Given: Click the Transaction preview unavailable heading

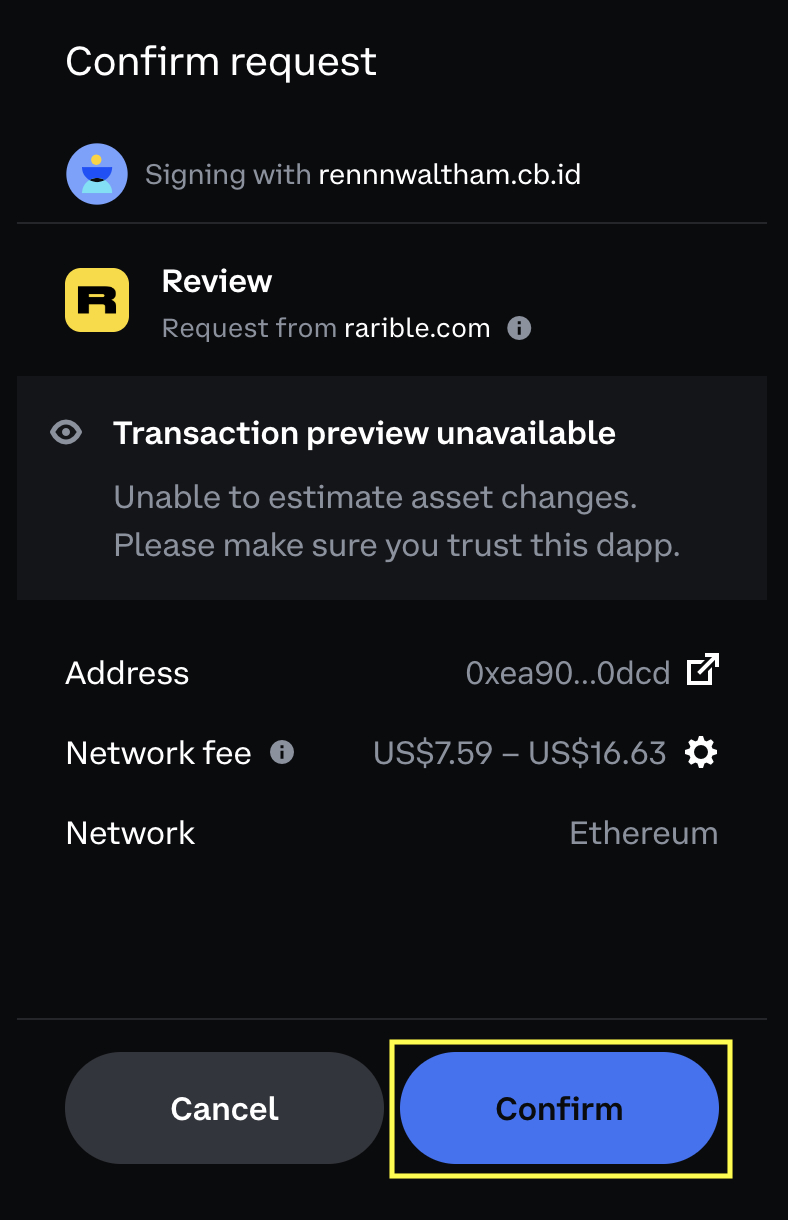Looking at the screenshot, I should [364, 433].
